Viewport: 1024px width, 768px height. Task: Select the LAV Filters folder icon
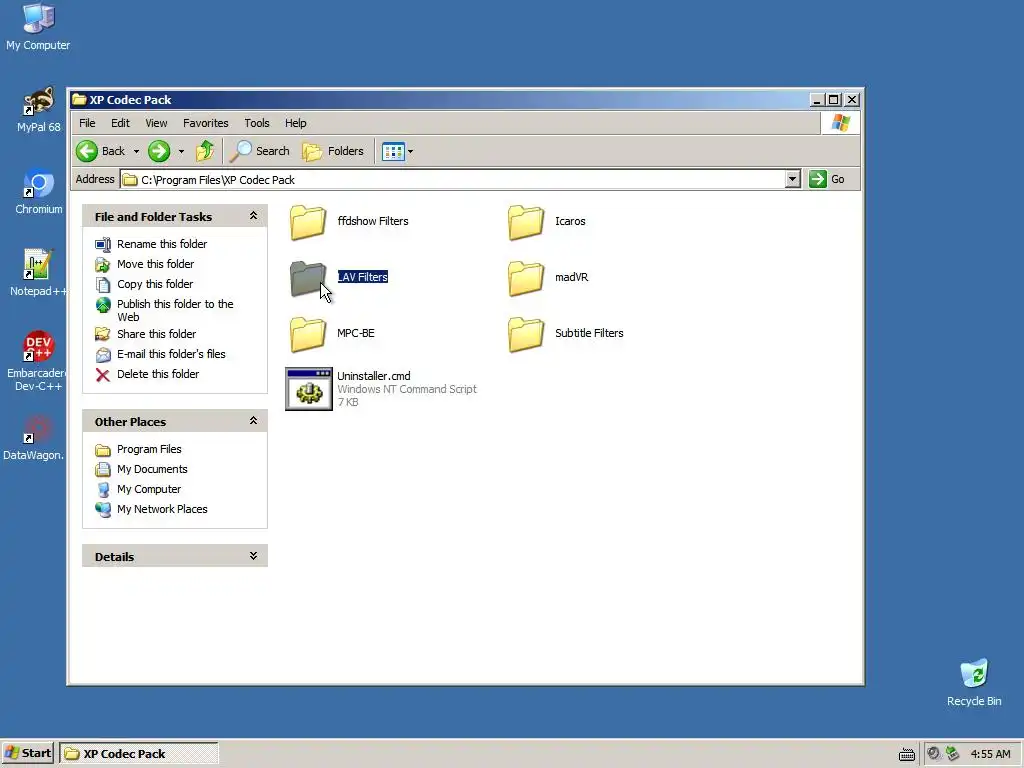(308, 278)
